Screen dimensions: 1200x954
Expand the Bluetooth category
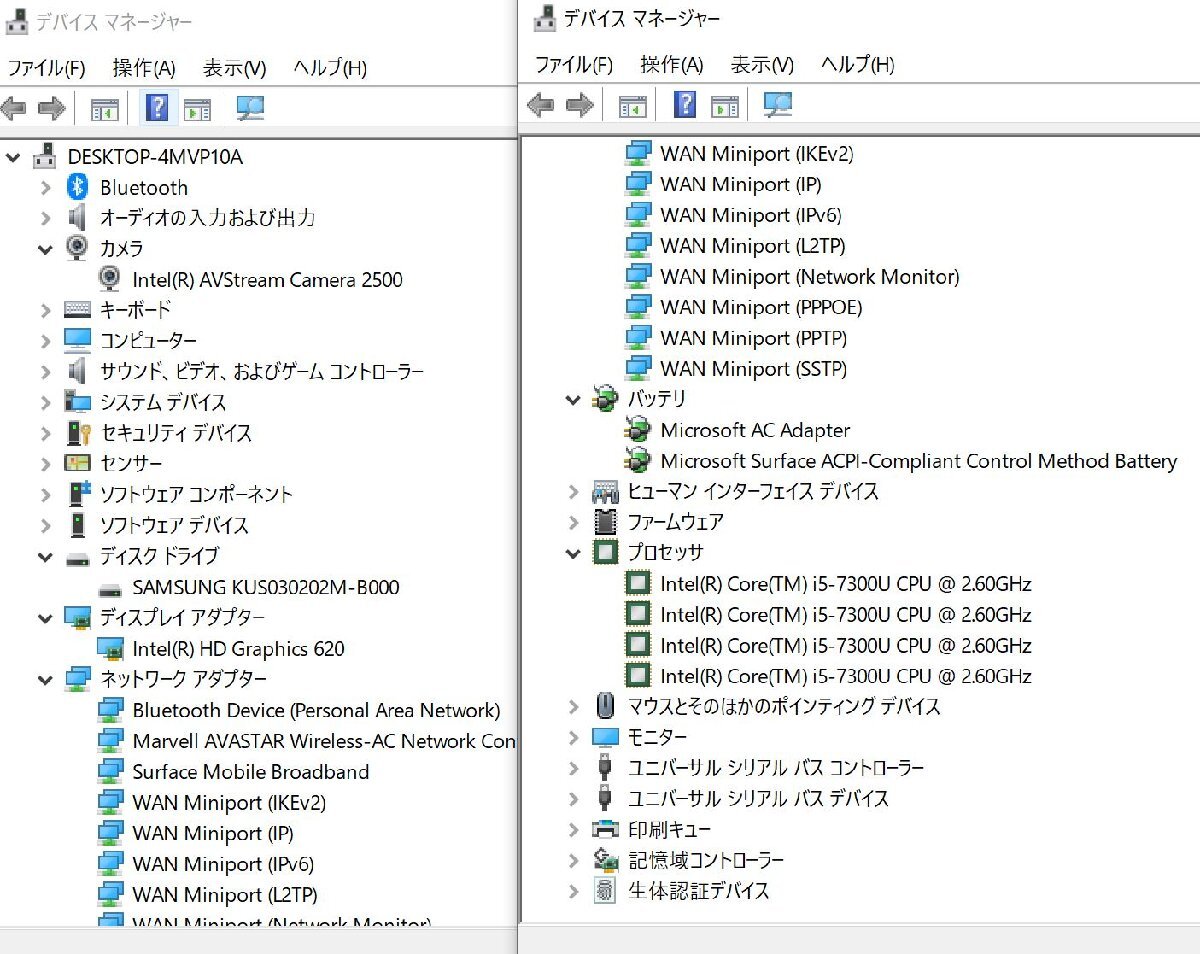click(45, 188)
